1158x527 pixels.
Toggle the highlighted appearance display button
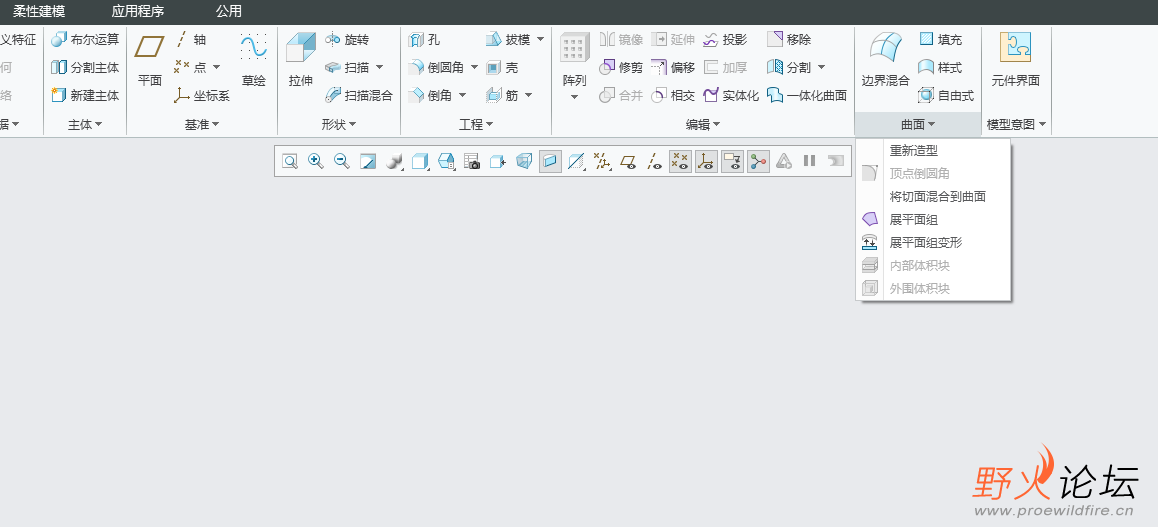point(549,162)
